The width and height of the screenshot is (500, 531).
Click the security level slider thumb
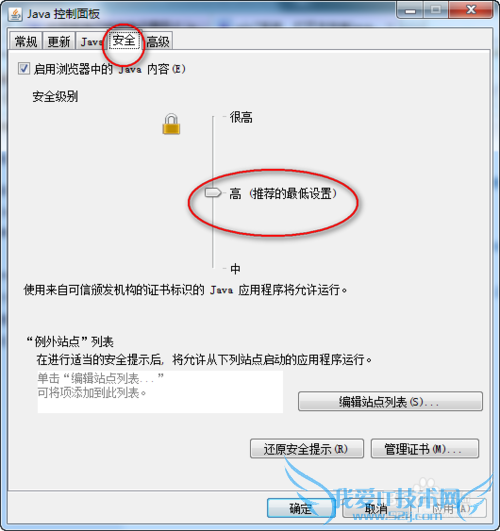coord(213,193)
